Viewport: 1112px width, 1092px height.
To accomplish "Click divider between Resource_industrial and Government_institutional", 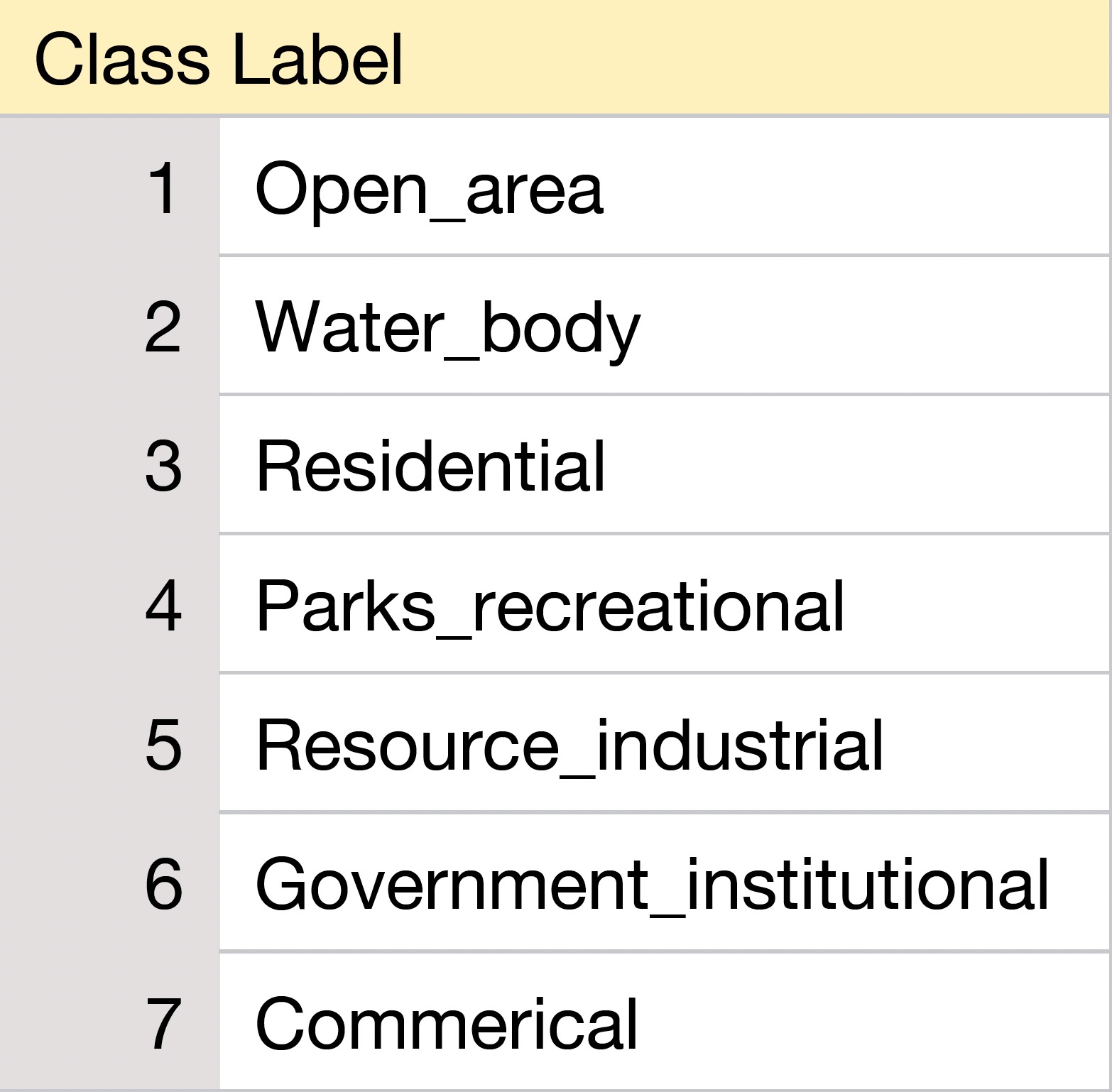I will (664, 812).
